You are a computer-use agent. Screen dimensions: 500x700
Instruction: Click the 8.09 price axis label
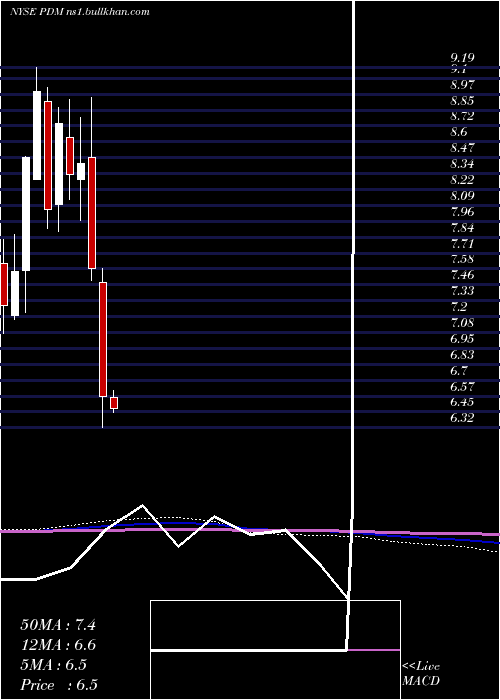[462, 196]
